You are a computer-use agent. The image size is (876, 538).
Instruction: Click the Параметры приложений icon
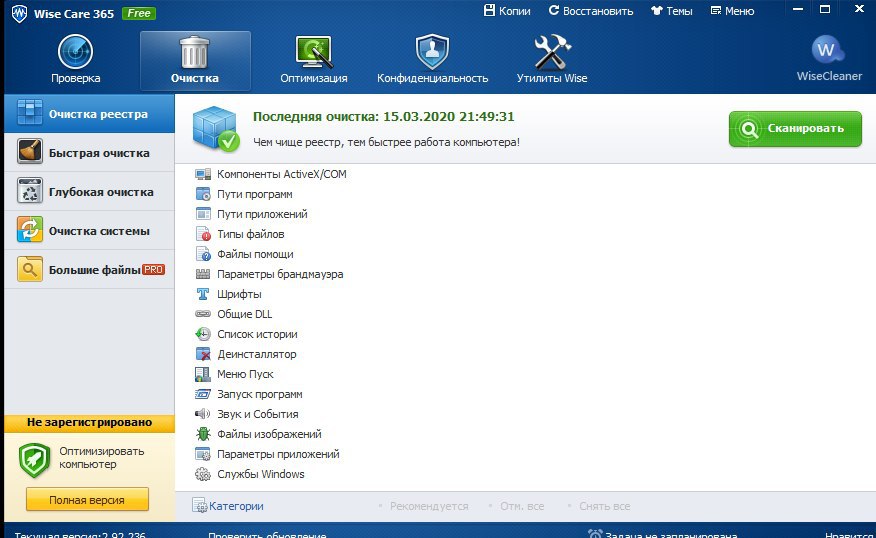click(203, 454)
